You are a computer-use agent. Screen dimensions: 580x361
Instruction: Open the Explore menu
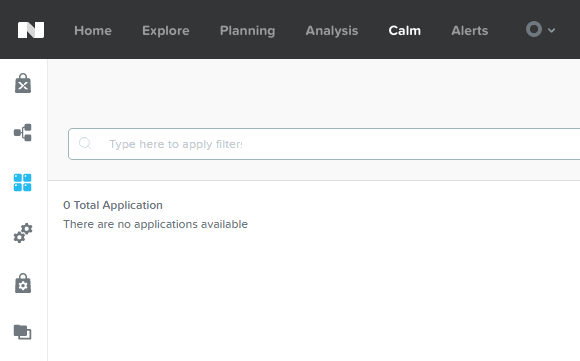tap(166, 30)
